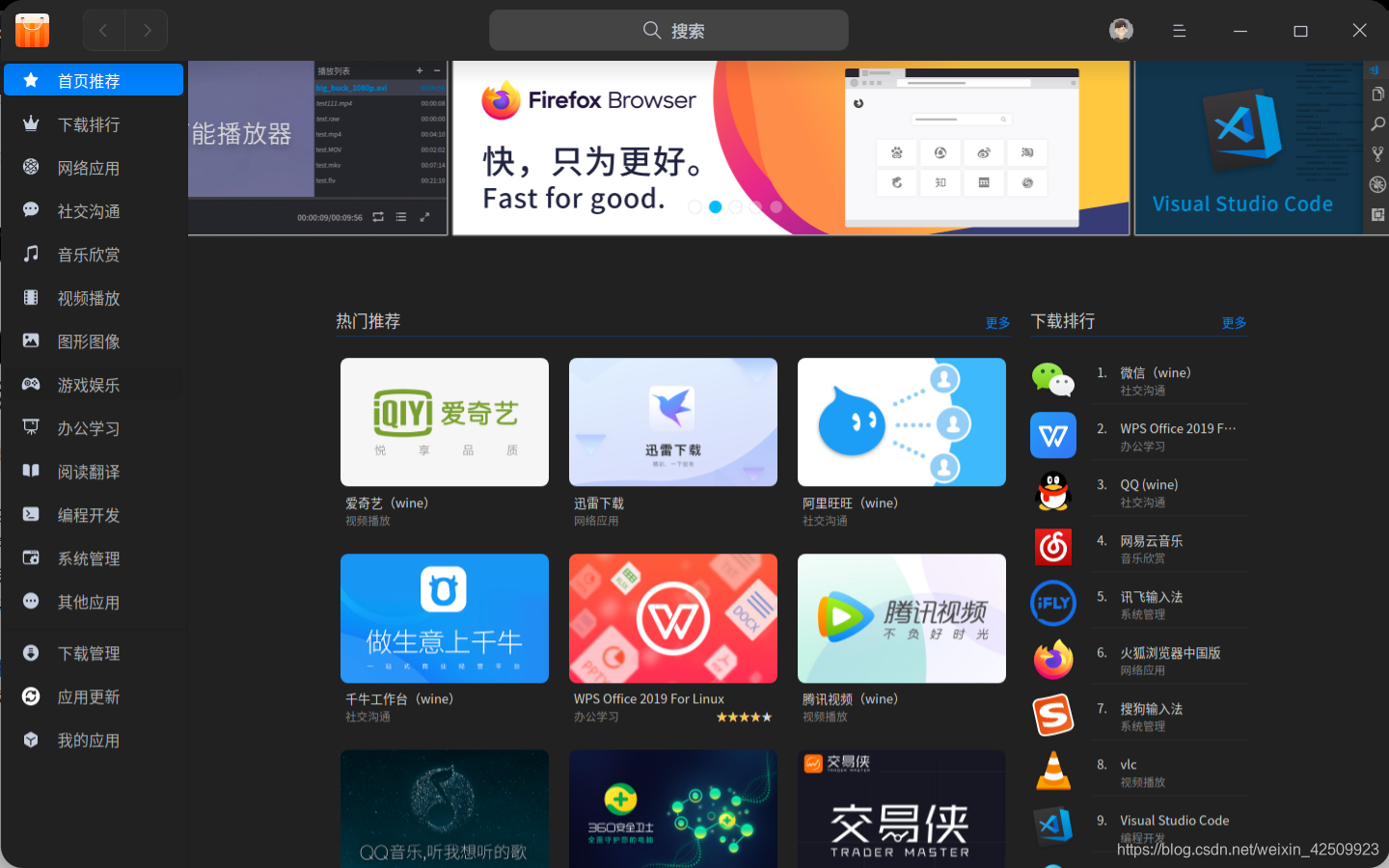Open 游戏娱乐 category
Image resolution: width=1389 pixels, height=868 pixels.
94,385
